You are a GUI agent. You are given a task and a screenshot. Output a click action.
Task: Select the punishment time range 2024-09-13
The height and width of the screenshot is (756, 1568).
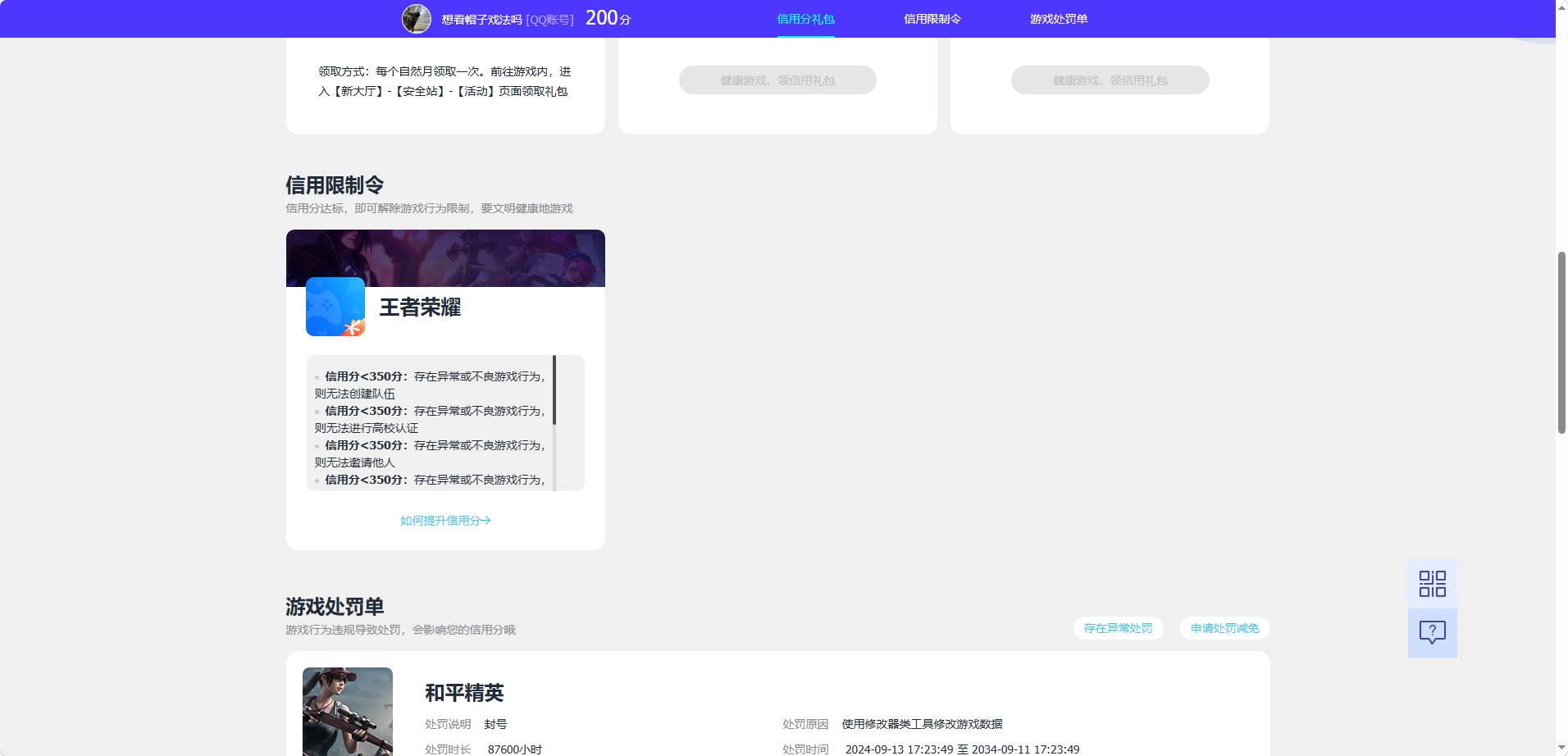pyautogui.click(x=962, y=749)
